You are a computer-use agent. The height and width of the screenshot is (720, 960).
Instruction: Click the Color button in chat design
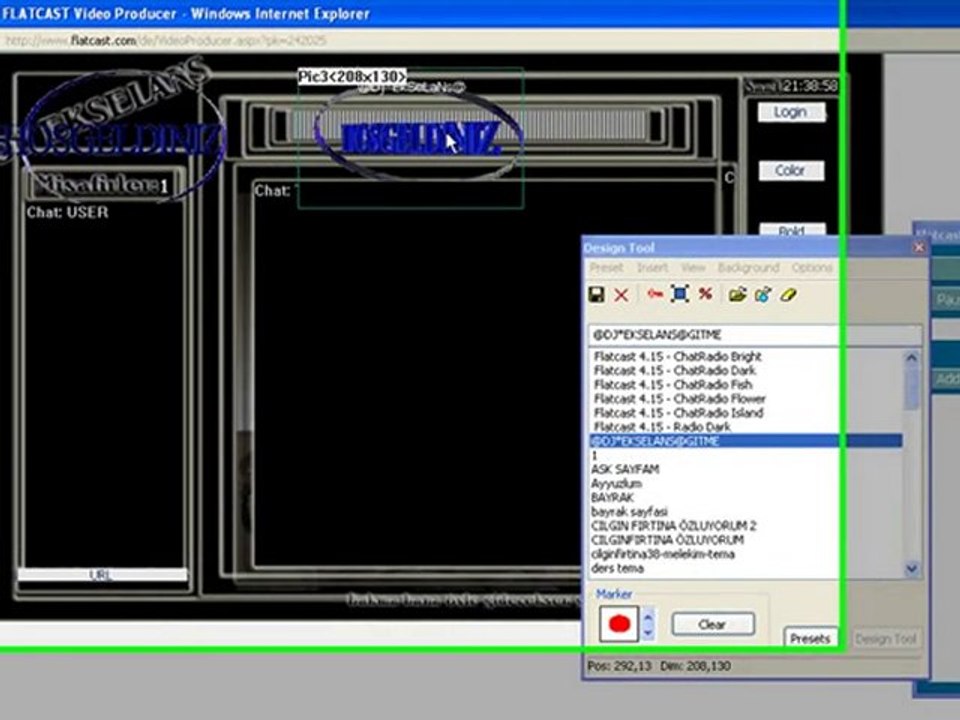coord(790,170)
